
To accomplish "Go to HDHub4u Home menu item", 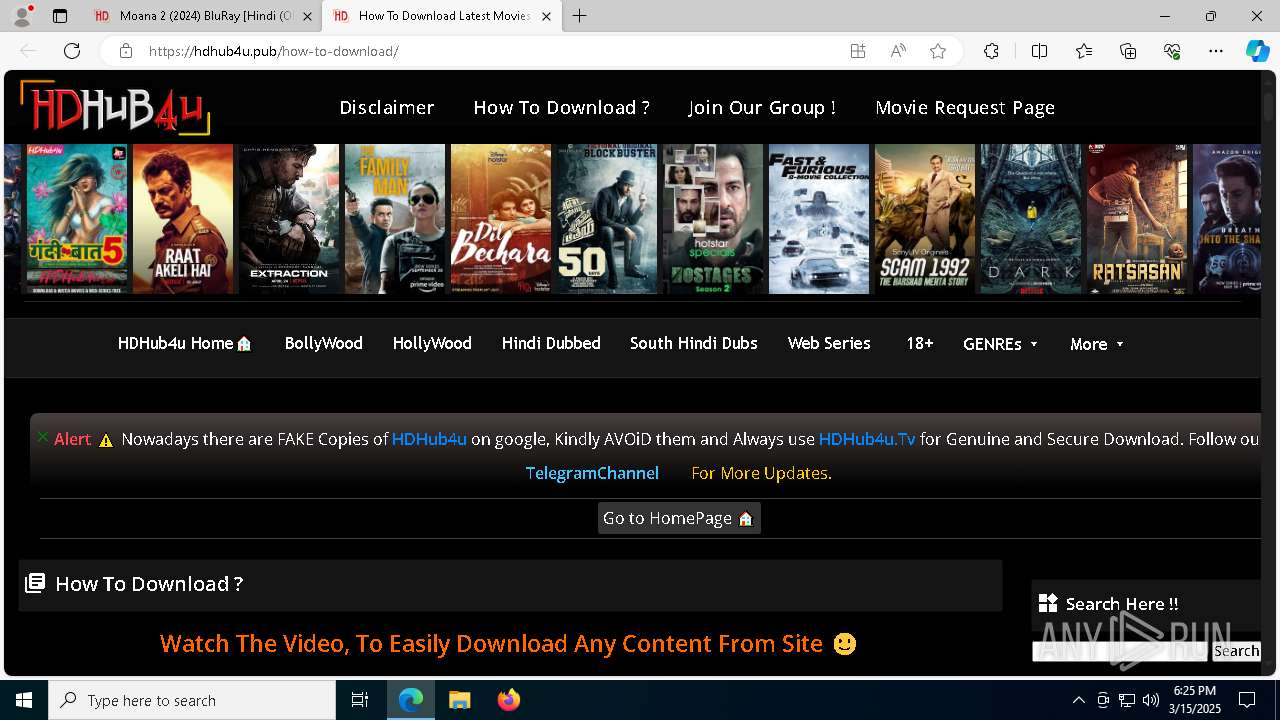I will [x=185, y=343].
